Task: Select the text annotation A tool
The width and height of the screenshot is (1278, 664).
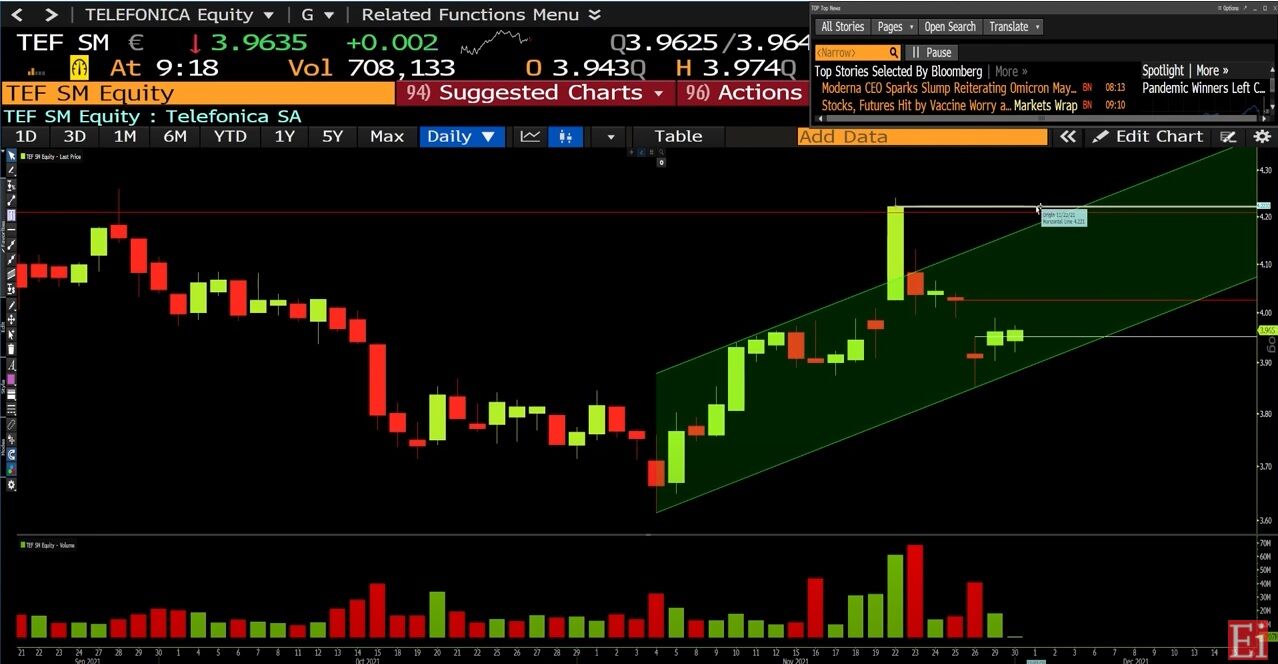Action: coord(12,365)
